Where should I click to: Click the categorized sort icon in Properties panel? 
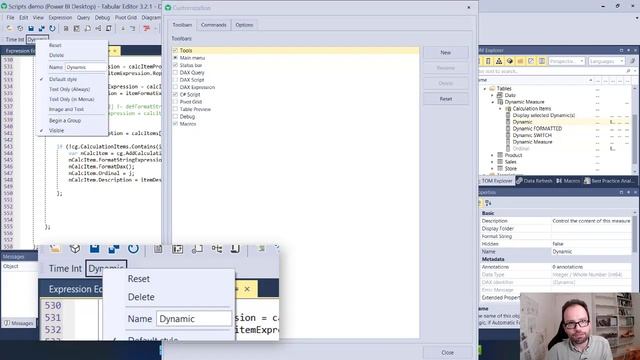point(488,203)
